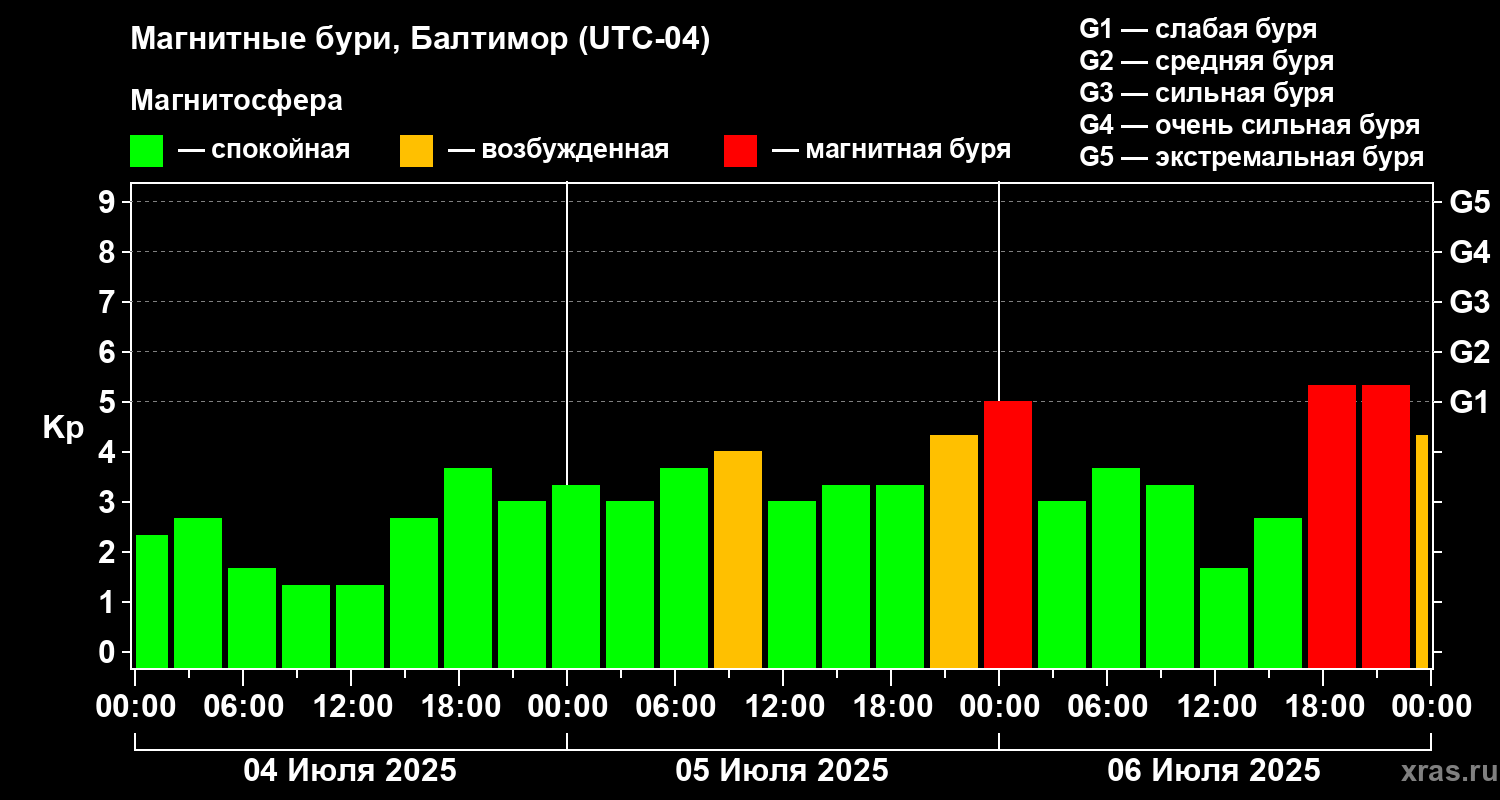This screenshot has height=800, width=1500.
Task: Click the orange bar at 09:00 on 05 Июля
Action: tap(738, 559)
